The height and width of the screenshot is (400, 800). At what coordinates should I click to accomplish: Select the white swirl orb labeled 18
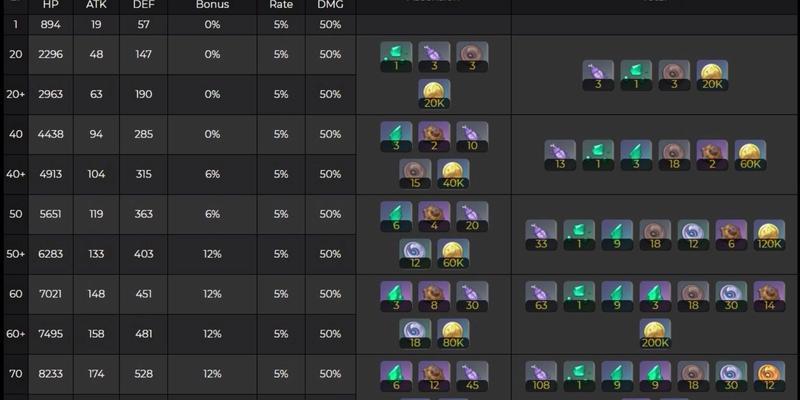pos(415,334)
